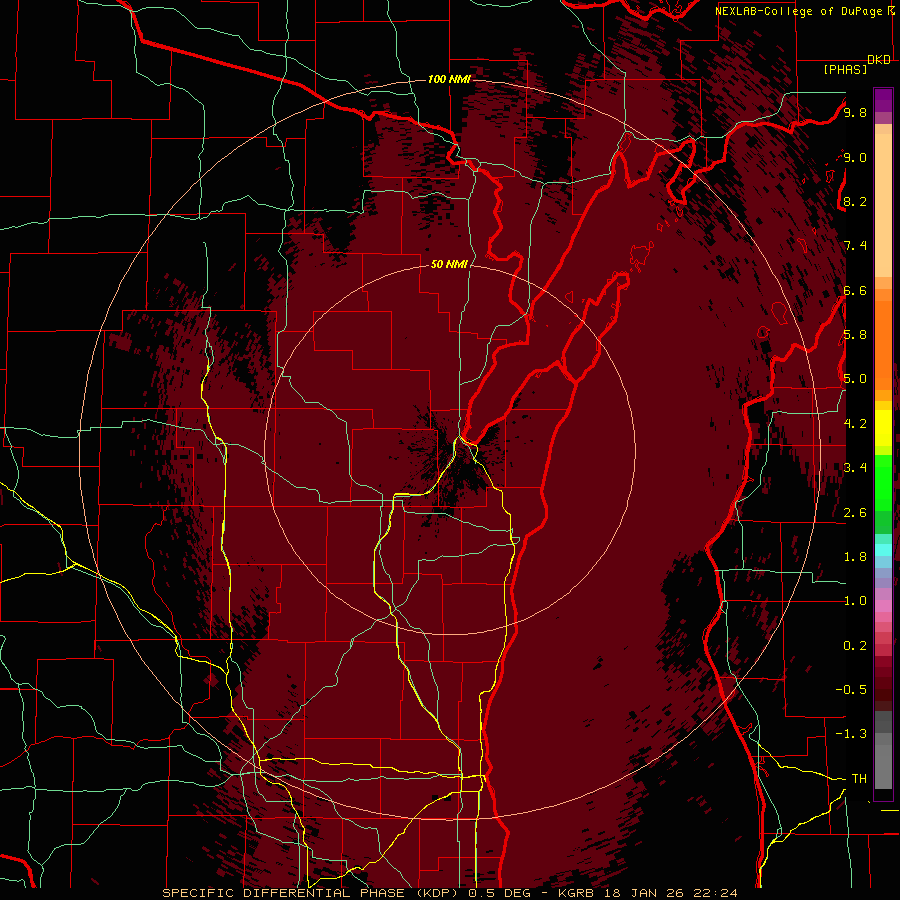
Task: Pick the cyan band of the color bar
Action: 883,550
